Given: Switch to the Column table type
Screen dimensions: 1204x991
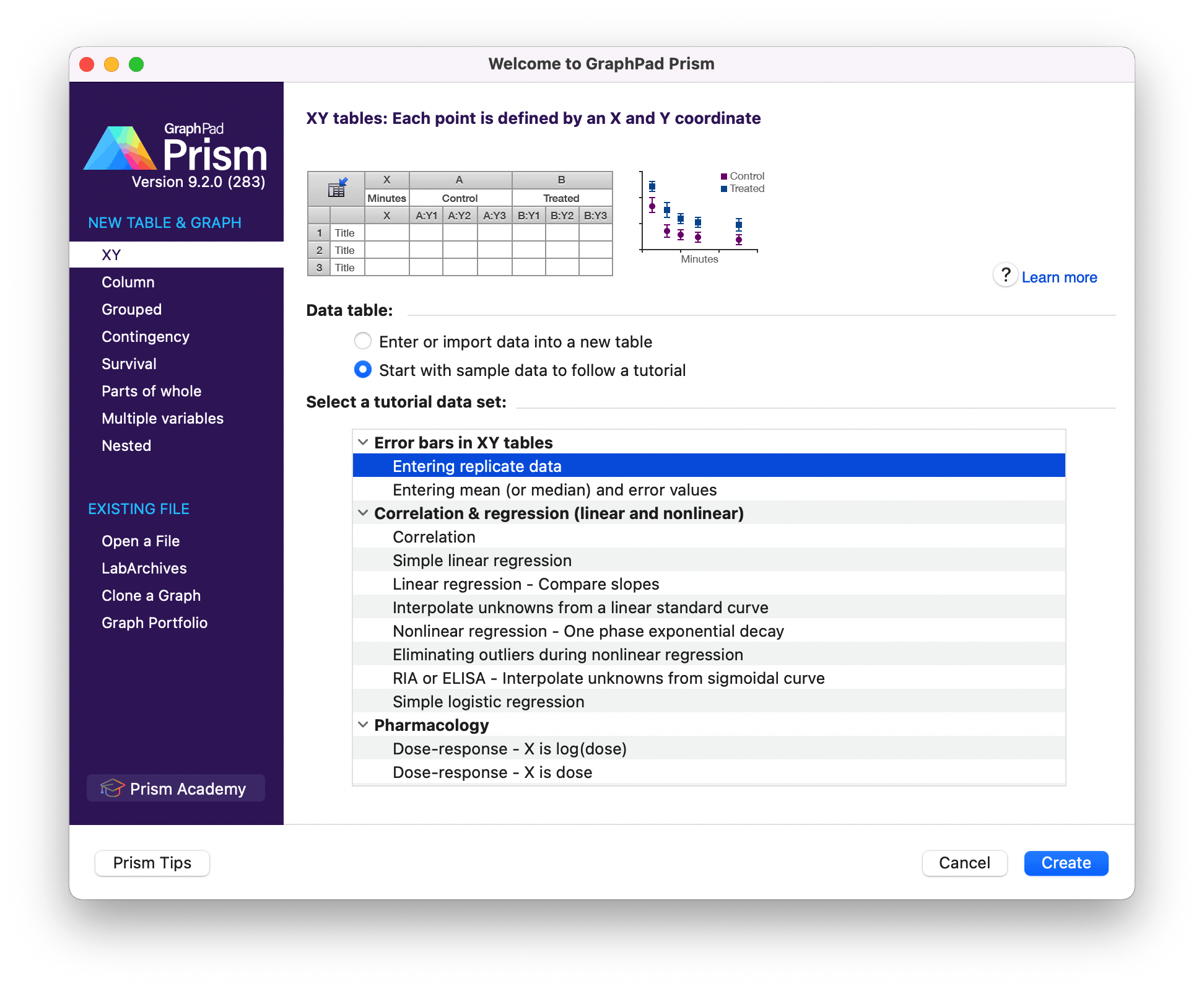Looking at the screenshot, I should [x=128, y=282].
